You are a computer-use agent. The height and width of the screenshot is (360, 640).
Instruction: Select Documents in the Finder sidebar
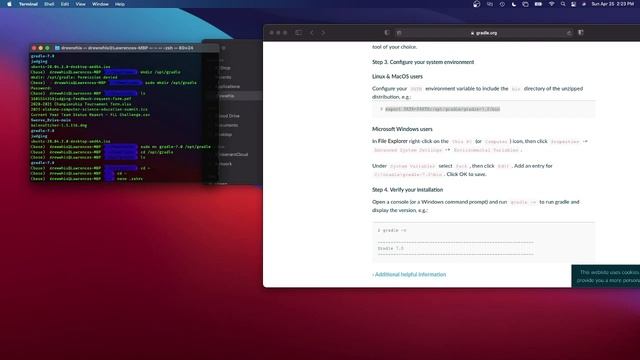(x=229, y=125)
